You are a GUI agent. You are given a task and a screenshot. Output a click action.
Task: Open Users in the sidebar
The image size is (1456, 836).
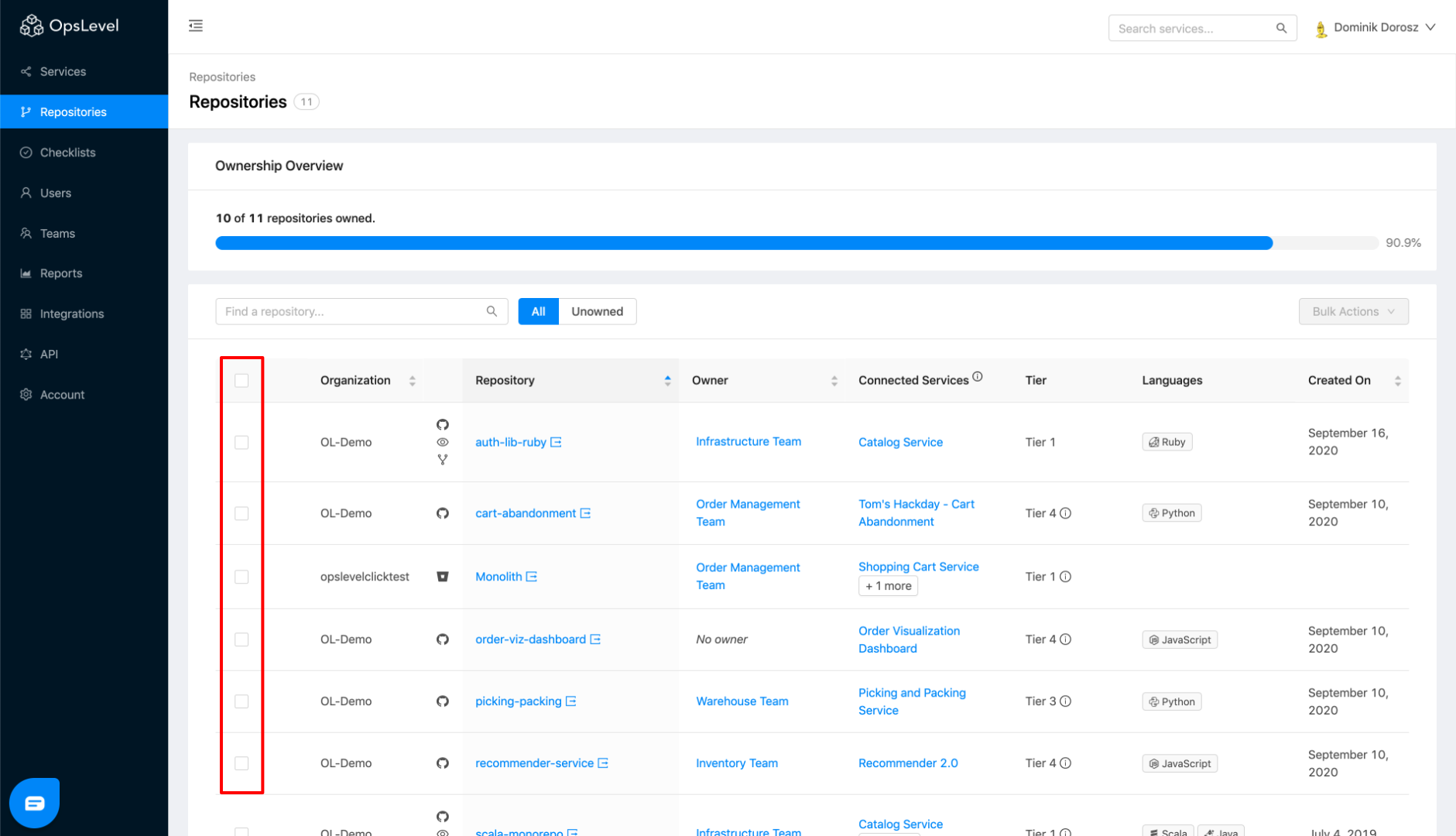point(84,193)
